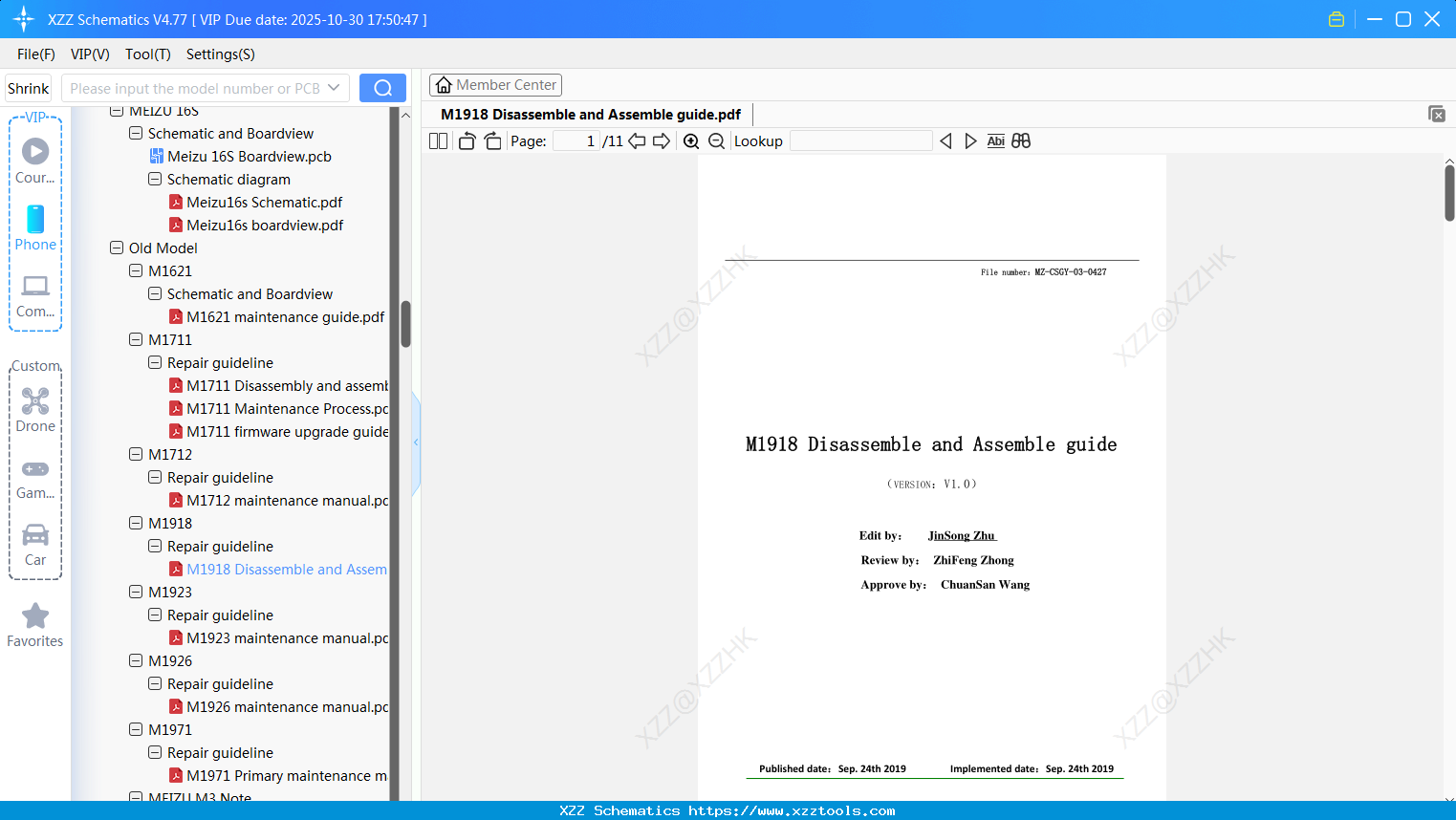The image size is (1456, 820).
Task: Zoom out of the PDF
Action: (x=716, y=141)
